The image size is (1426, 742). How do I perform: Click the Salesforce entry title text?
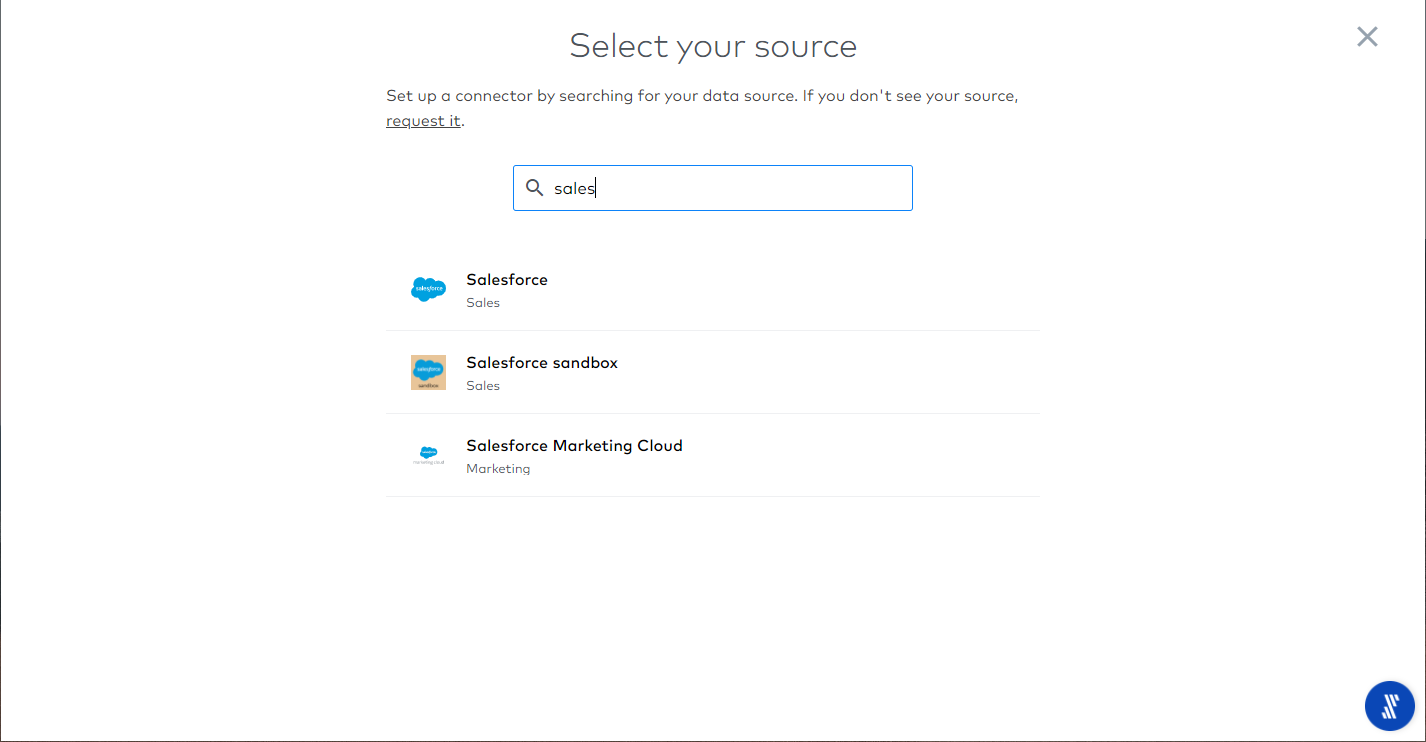click(x=506, y=280)
